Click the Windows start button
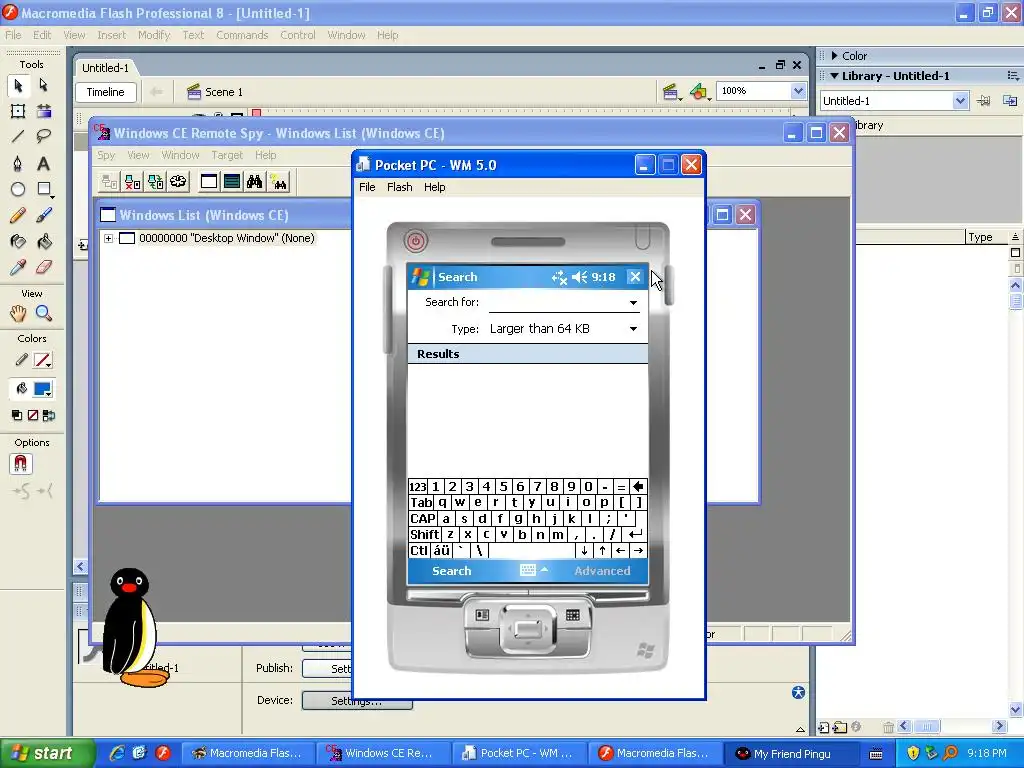Screen dimensions: 1024x768 click(48, 753)
